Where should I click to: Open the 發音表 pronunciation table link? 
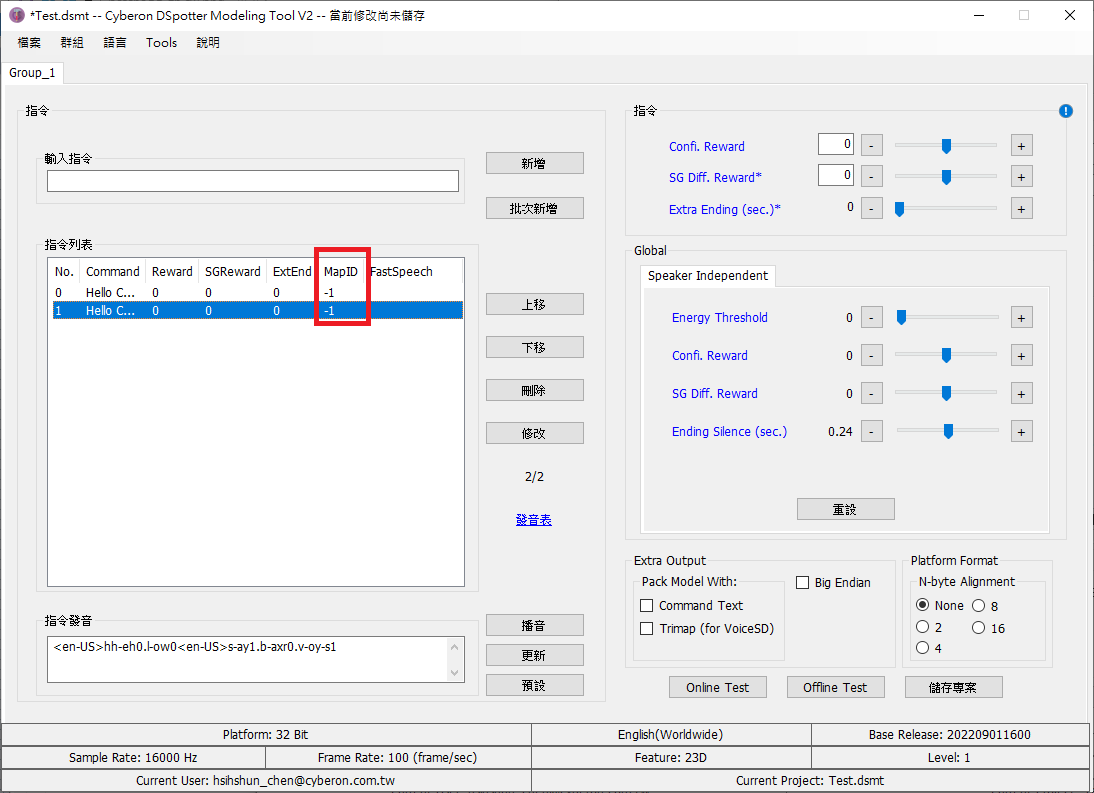(534, 519)
